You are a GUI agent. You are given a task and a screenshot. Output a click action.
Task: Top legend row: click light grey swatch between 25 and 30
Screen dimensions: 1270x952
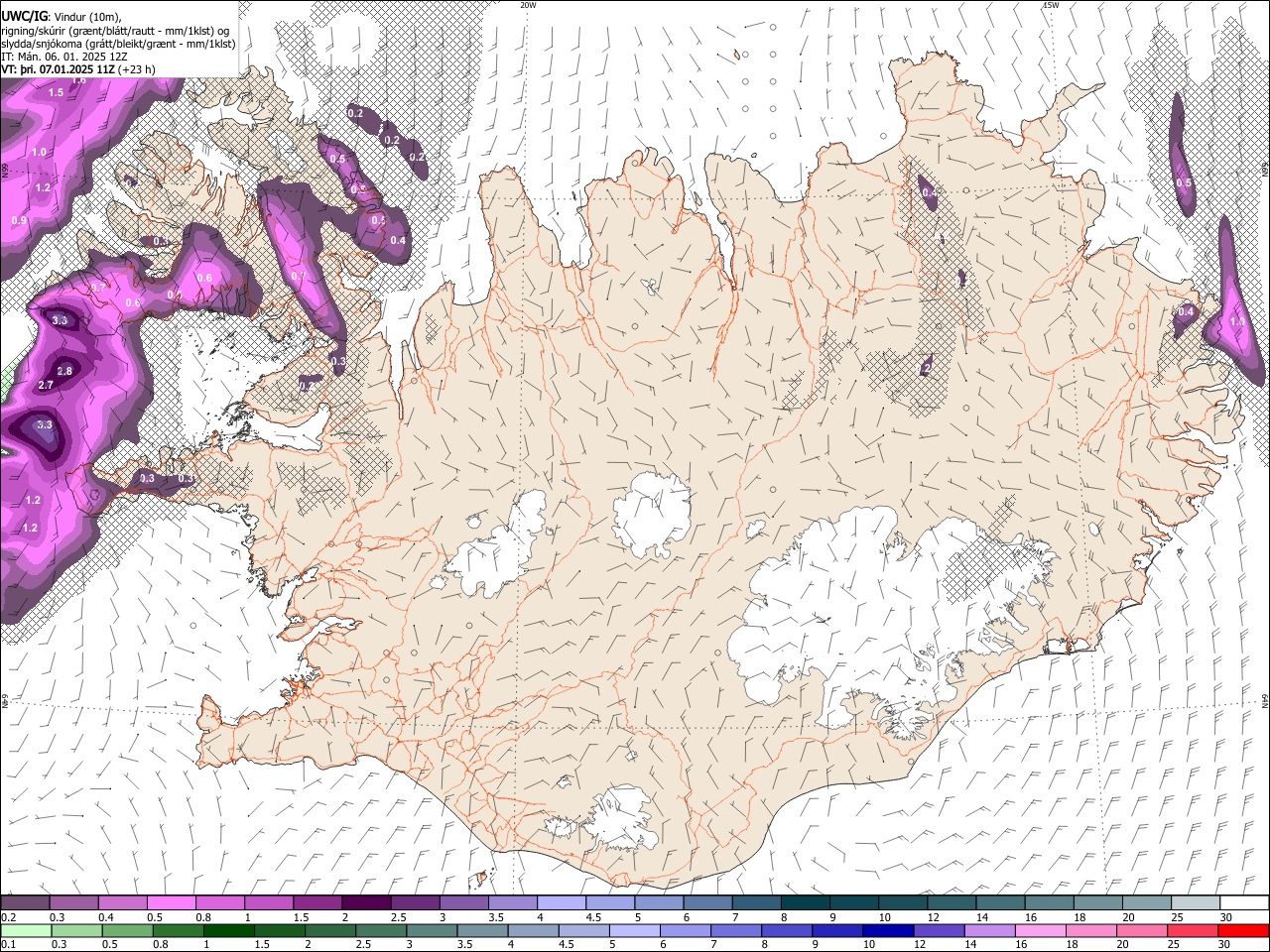click(x=1197, y=902)
